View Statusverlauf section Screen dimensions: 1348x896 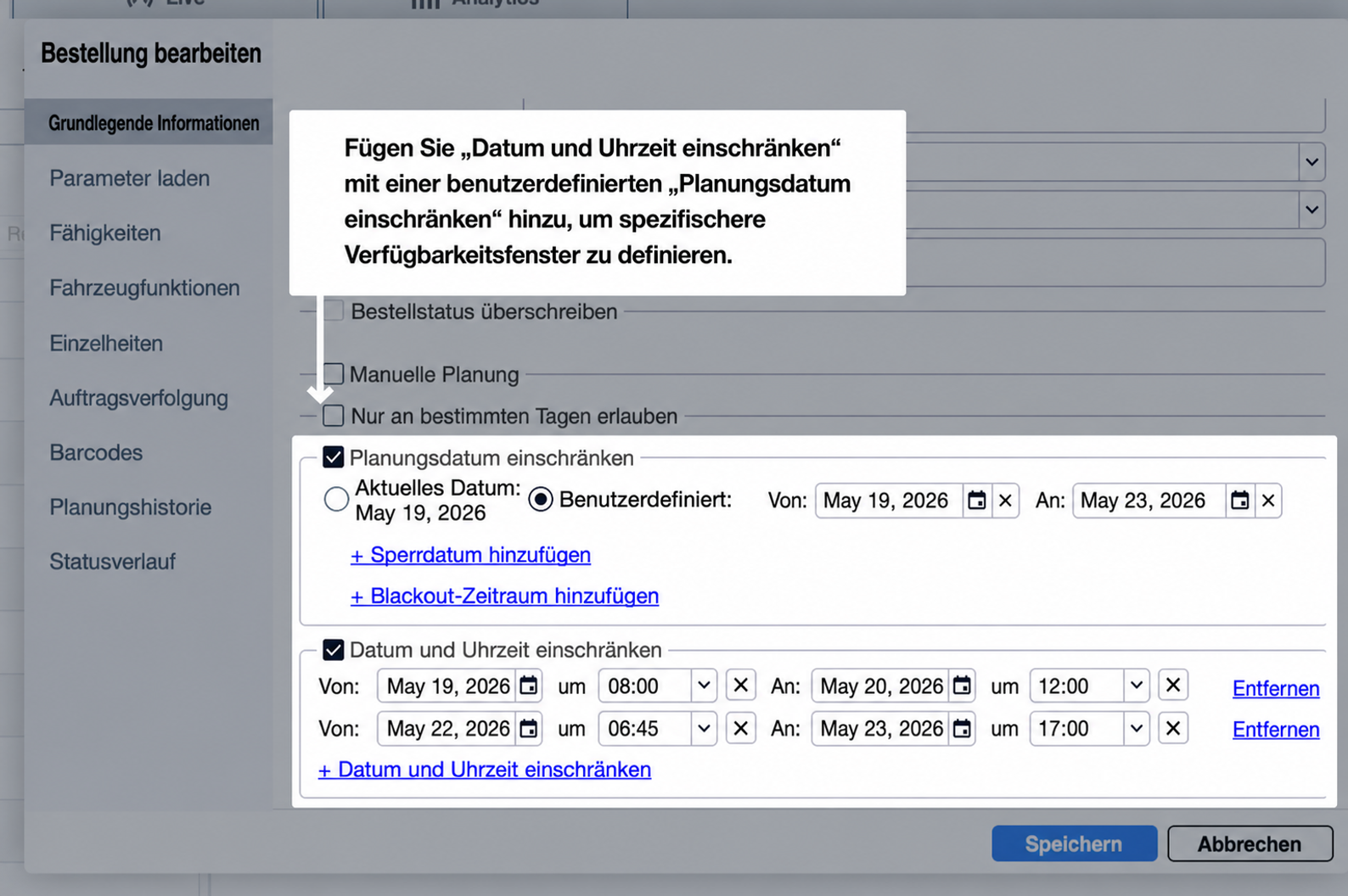112,562
